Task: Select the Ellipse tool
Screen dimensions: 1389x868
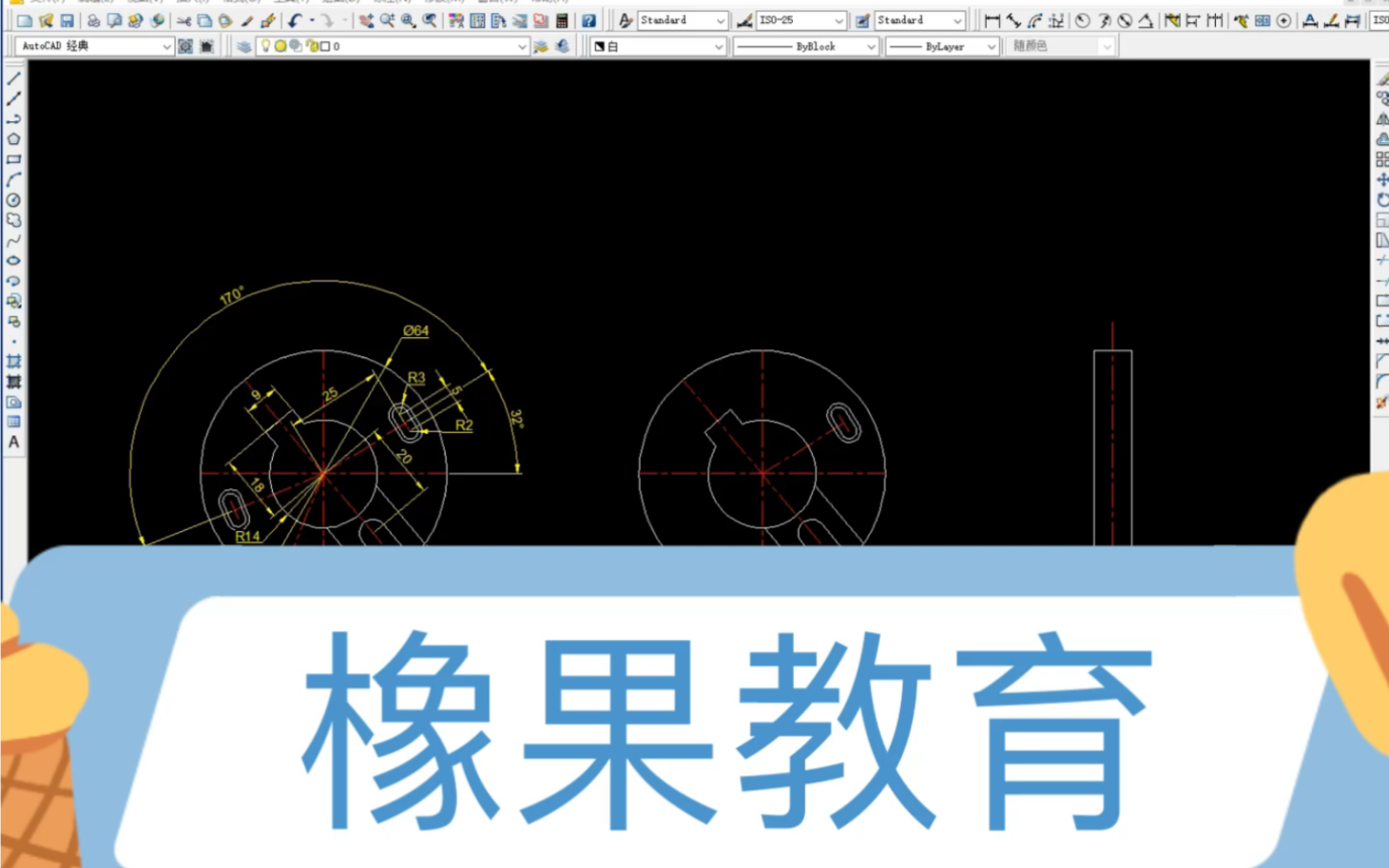Action: coord(13,261)
